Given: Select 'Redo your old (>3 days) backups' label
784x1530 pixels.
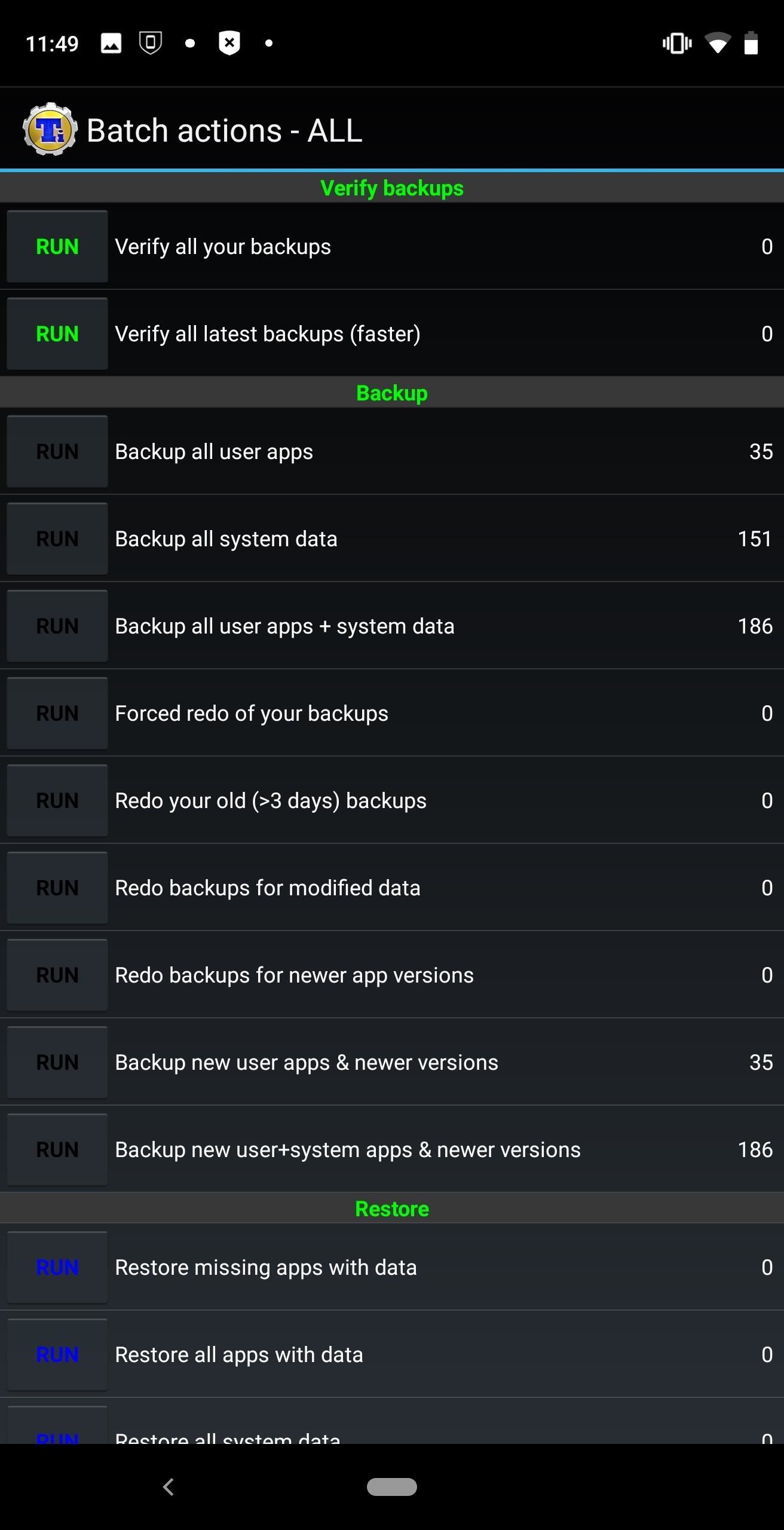Looking at the screenshot, I should [x=271, y=801].
